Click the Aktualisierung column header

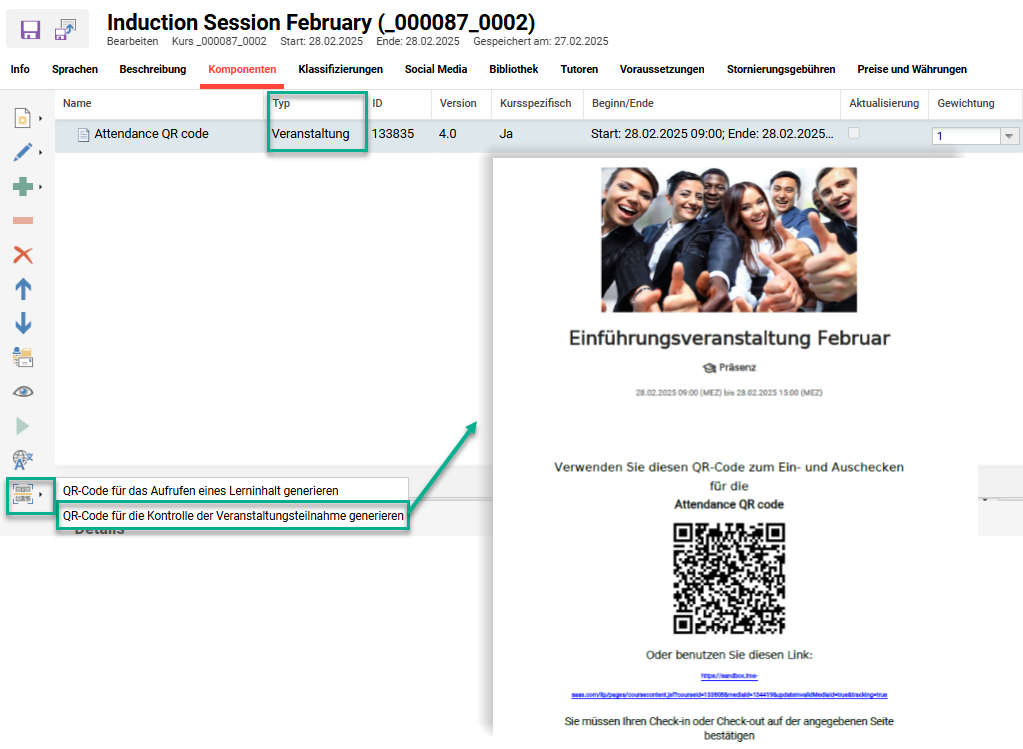[884, 103]
